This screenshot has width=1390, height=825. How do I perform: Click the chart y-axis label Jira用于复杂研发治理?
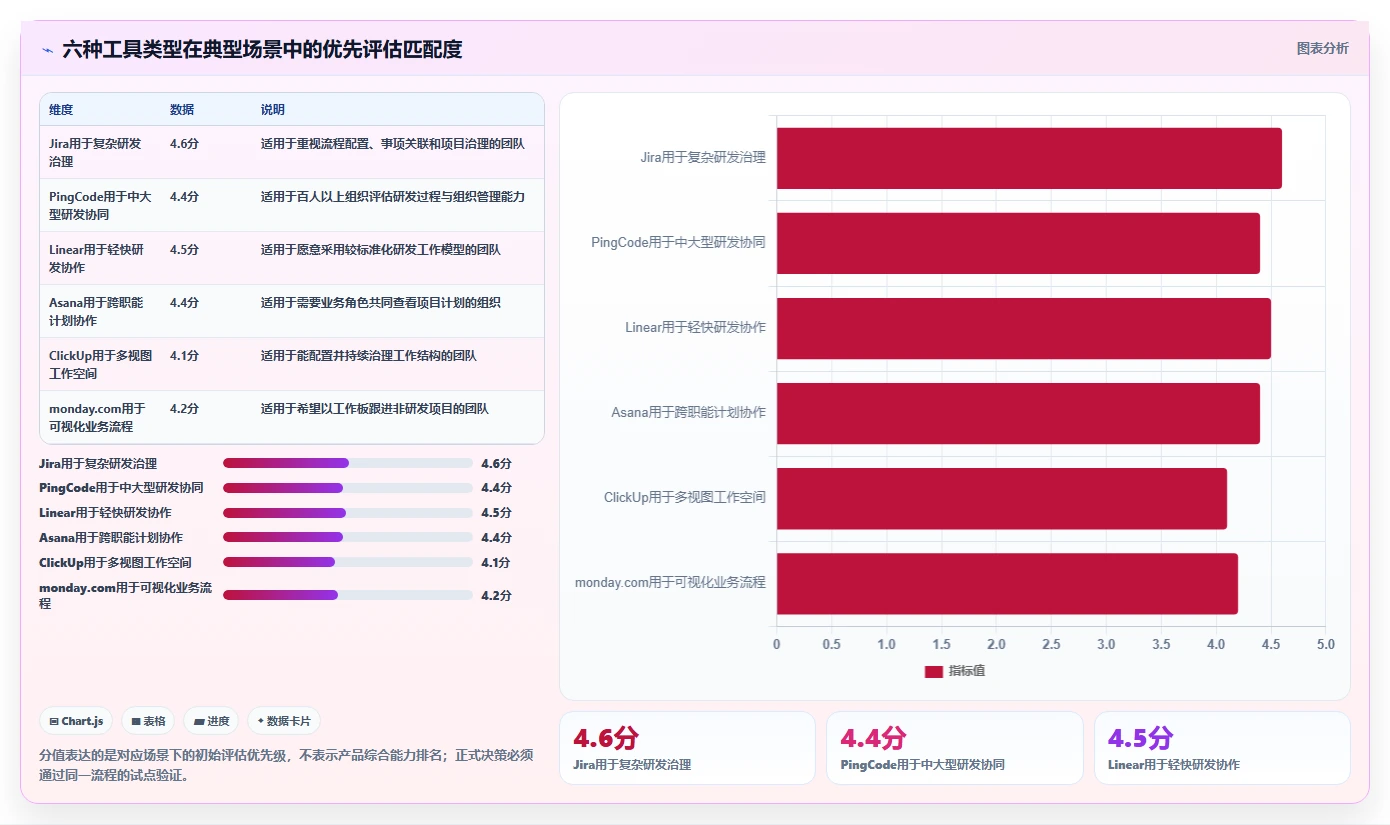pyautogui.click(x=703, y=158)
